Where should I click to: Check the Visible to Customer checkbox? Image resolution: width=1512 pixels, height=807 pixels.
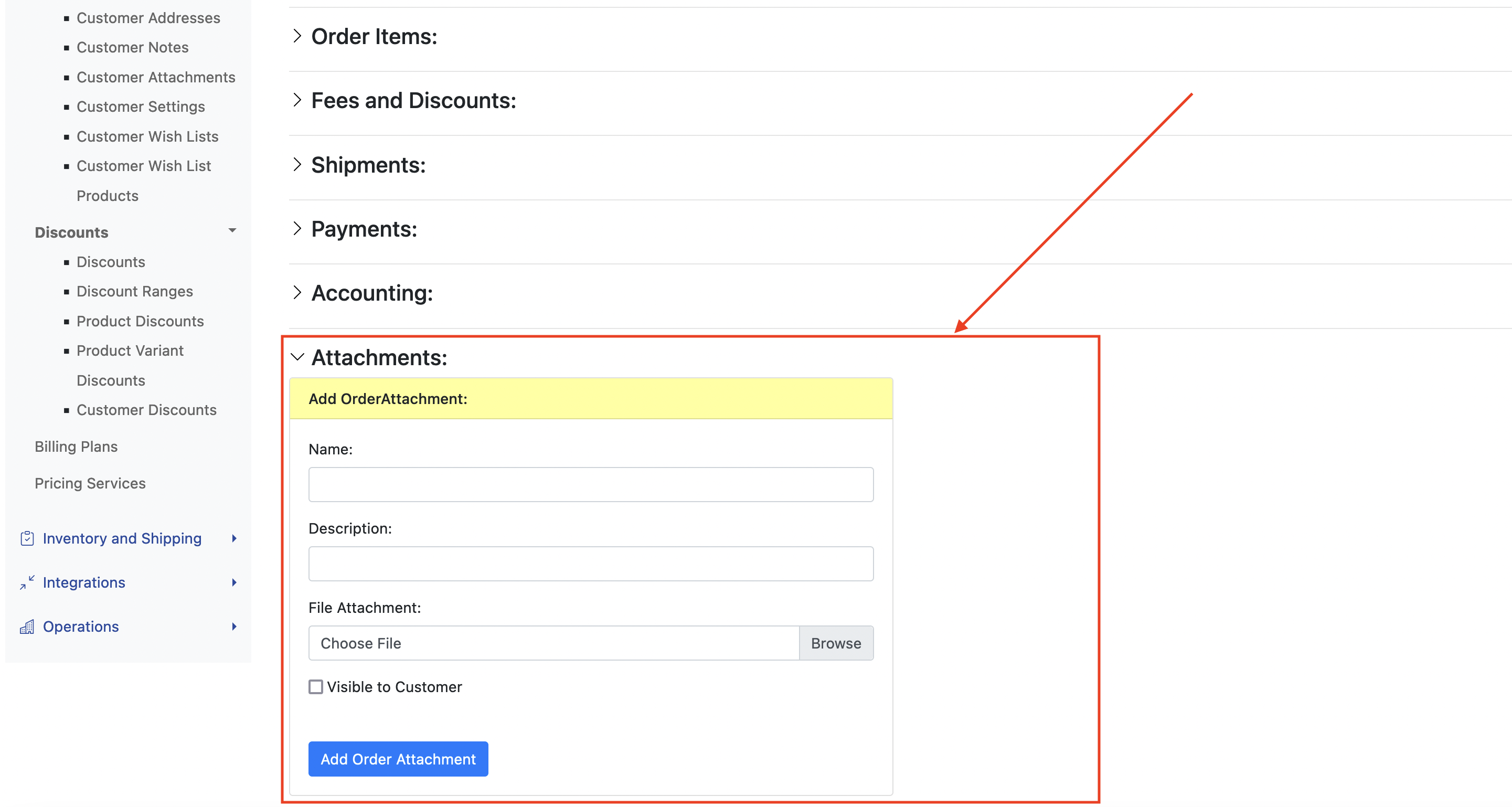316,687
